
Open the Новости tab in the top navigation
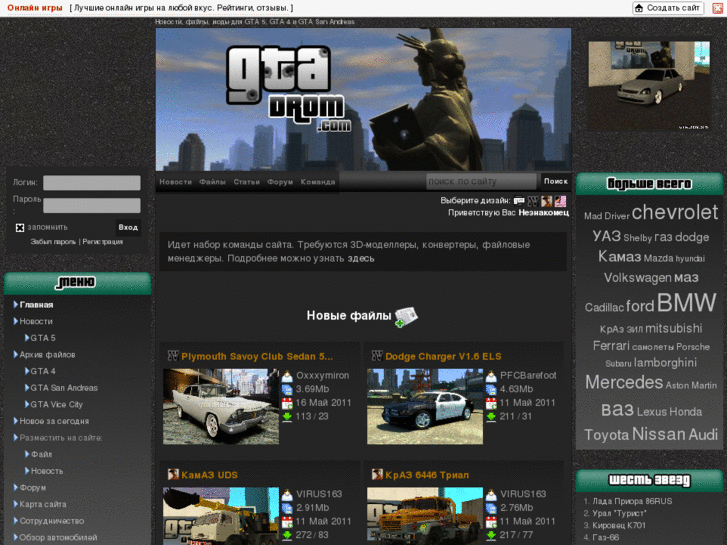(x=175, y=182)
